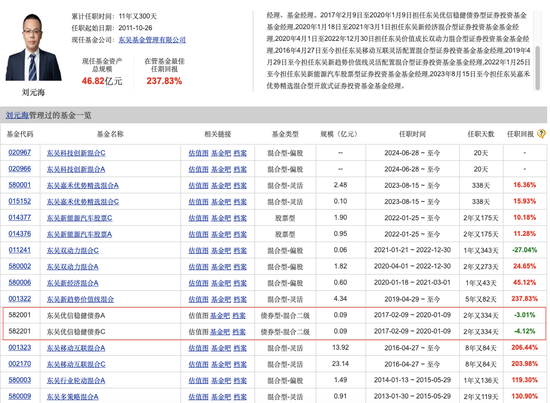This screenshot has height=403, width=550.
Task: Click the help question-mark icon beside 任职回报
Action: 541,134
